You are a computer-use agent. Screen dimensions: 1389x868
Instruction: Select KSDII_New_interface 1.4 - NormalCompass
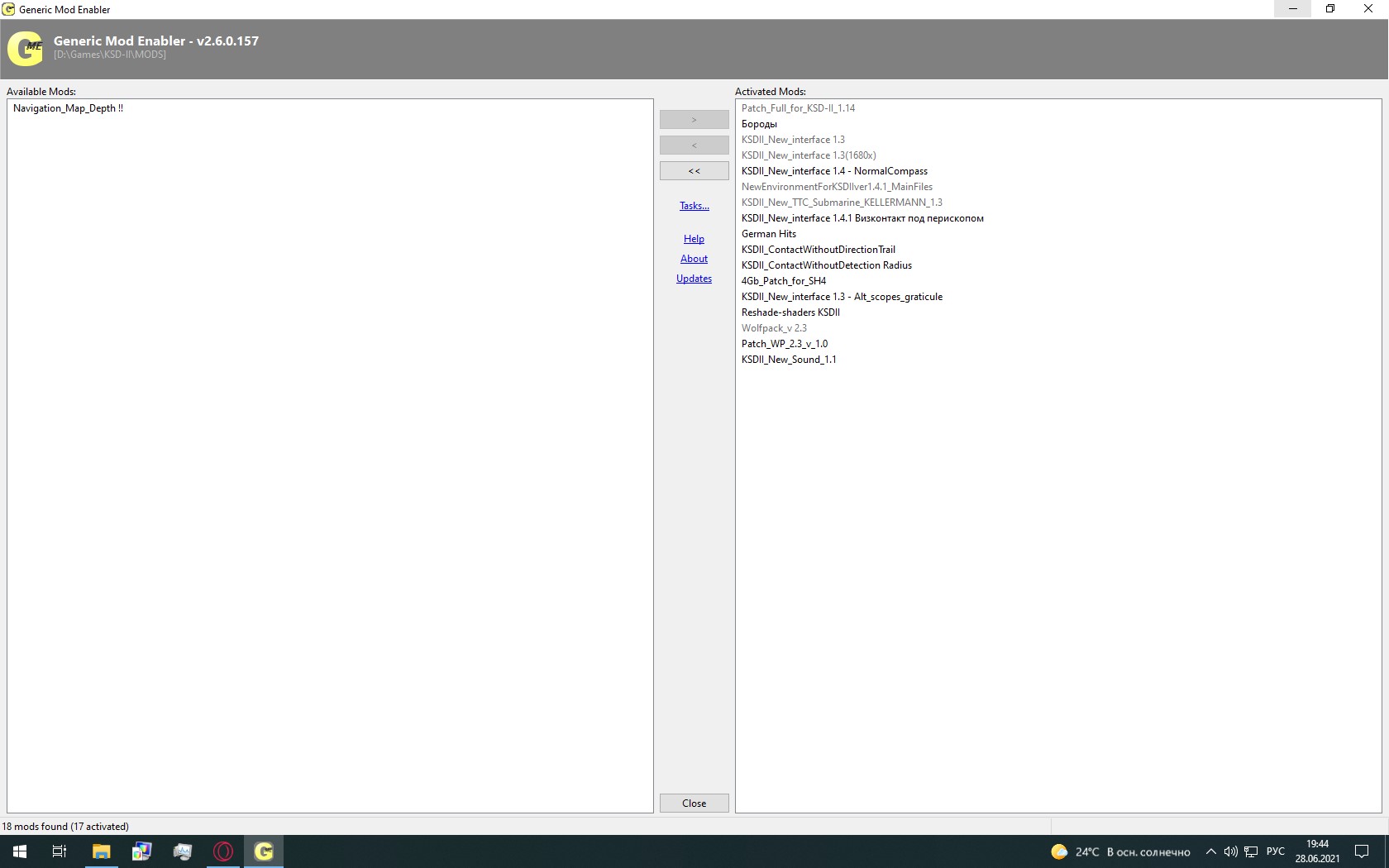pyautogui.click(x=834, y=171)
